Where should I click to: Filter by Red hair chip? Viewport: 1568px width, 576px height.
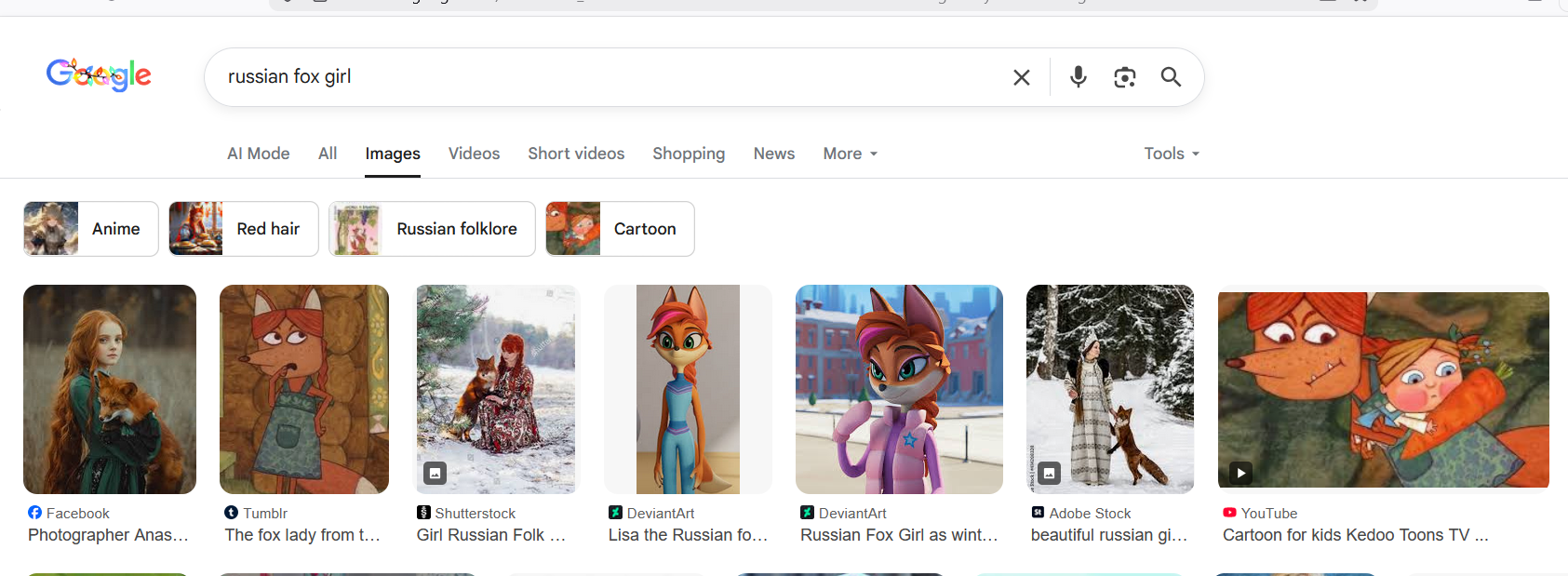[244, 229]
